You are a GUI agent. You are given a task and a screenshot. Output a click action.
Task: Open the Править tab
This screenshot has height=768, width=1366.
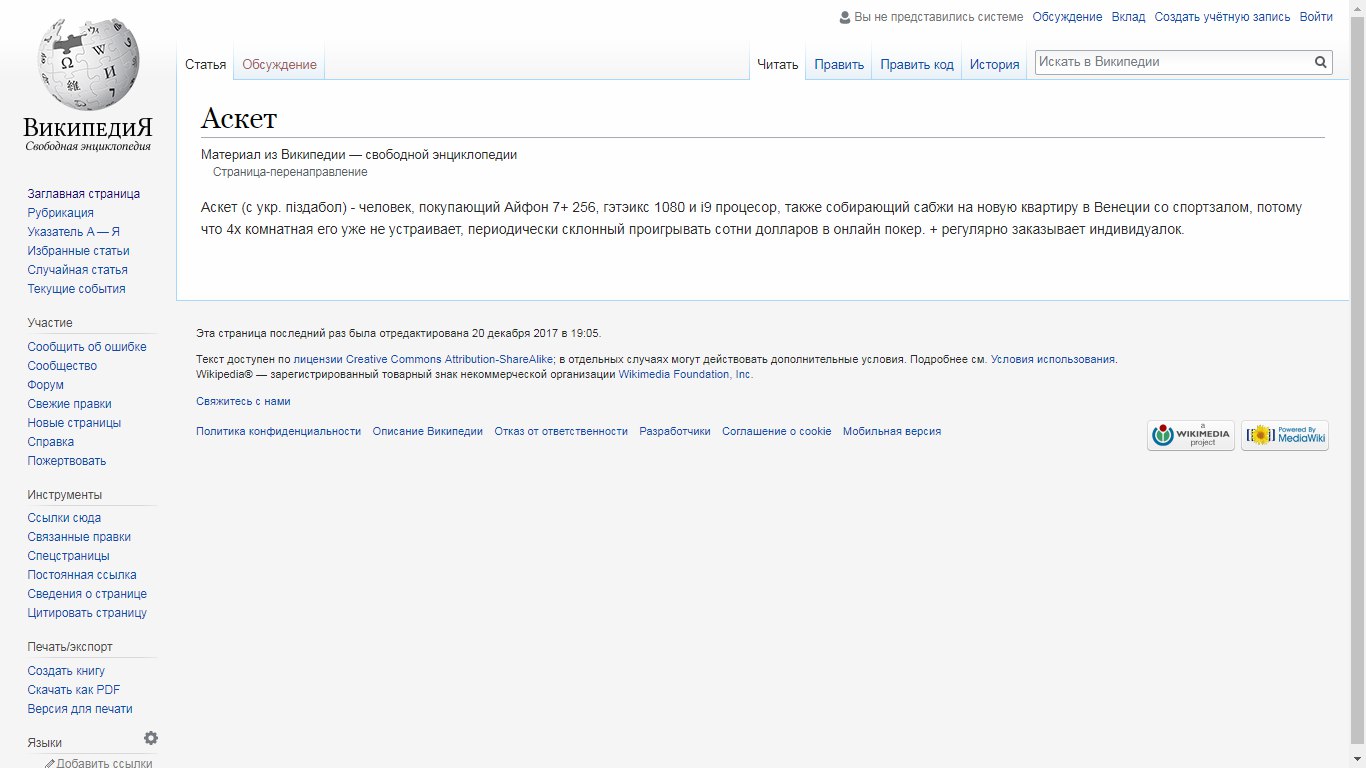[x=838, y=65]
